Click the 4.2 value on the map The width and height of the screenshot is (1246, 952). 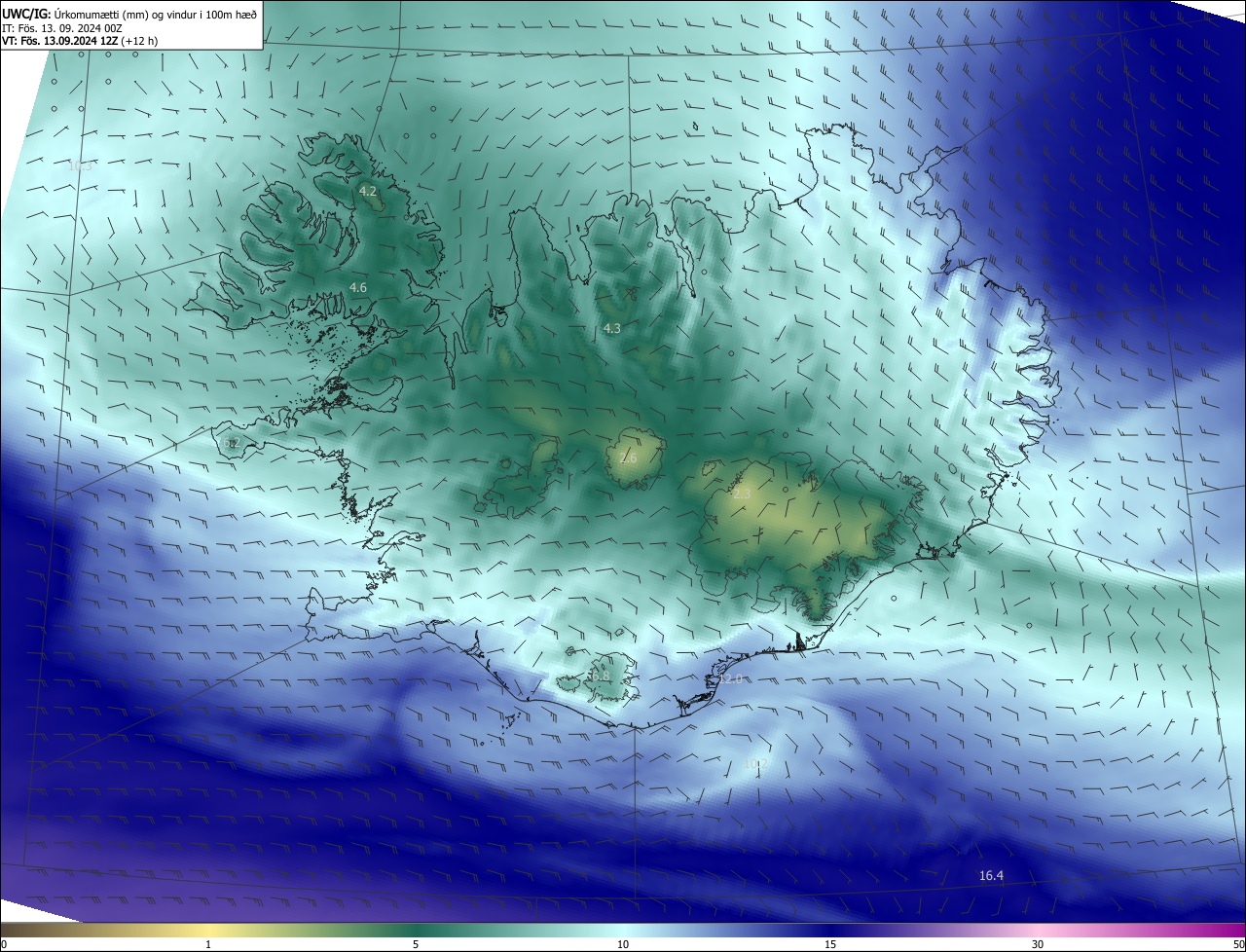368,191
